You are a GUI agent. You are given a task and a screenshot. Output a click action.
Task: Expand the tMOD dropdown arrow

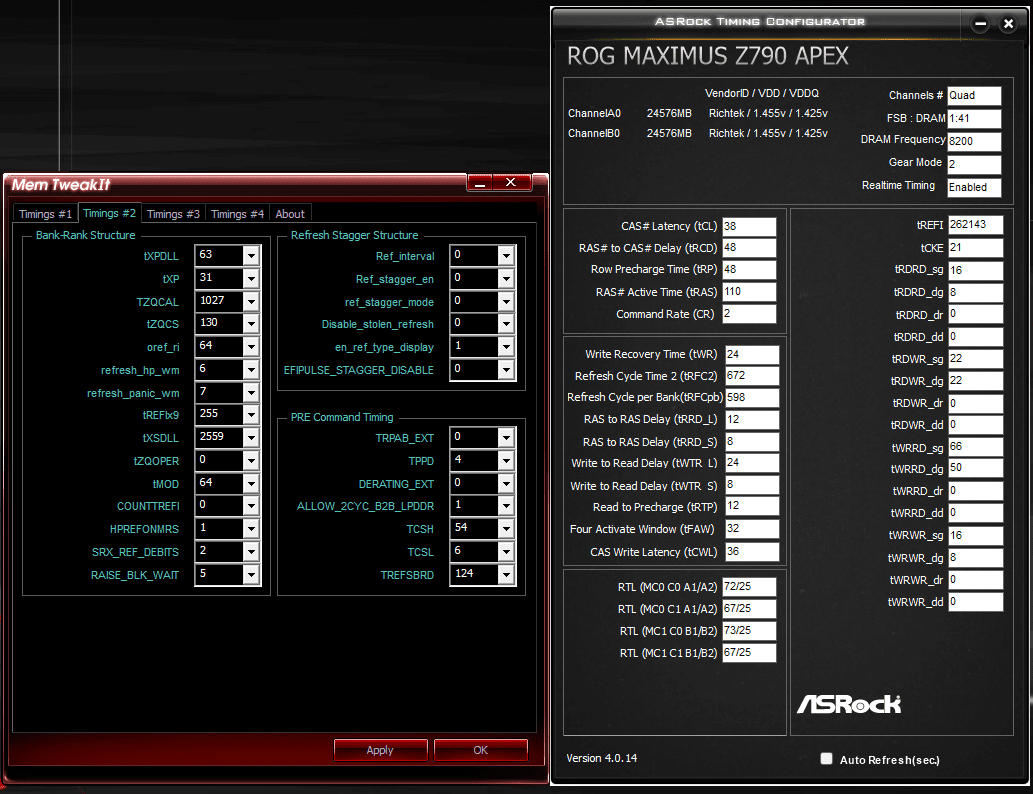[x=251, y=484]
